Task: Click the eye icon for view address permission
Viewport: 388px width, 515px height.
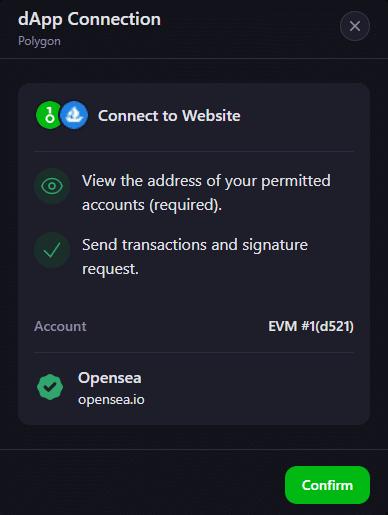Action: pyautogui.click(x=52, y=186)
